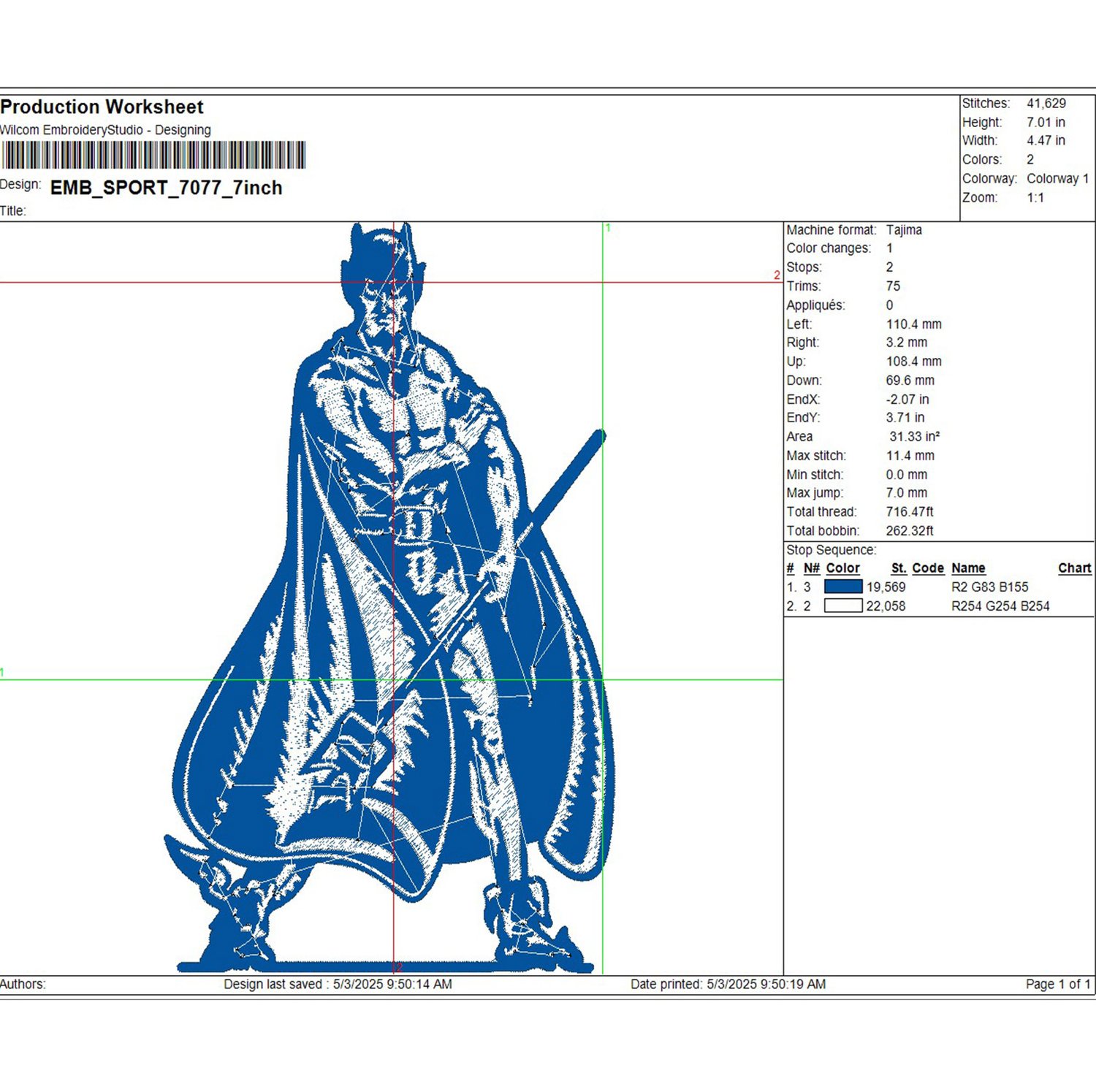Click the height value "7.01 in"
Viewport: 1096px width, 1092px height.
click(1046, 123)
